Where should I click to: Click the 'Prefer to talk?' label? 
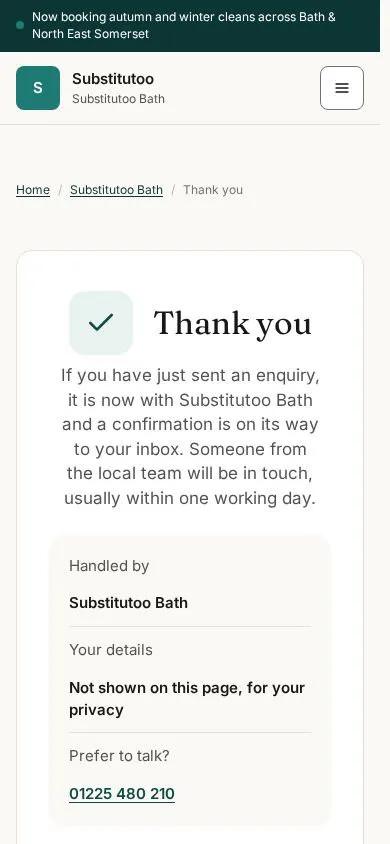tap(119, 756)
